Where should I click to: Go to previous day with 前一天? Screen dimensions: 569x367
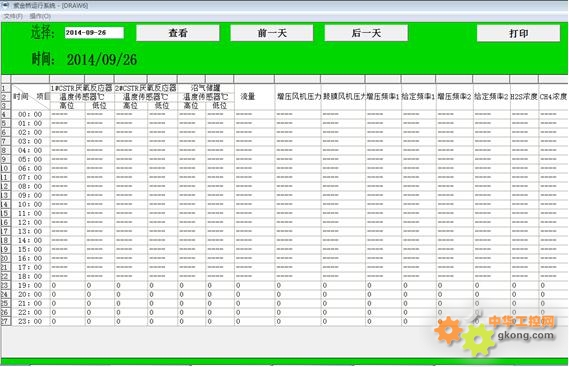(x=272, y=33)
